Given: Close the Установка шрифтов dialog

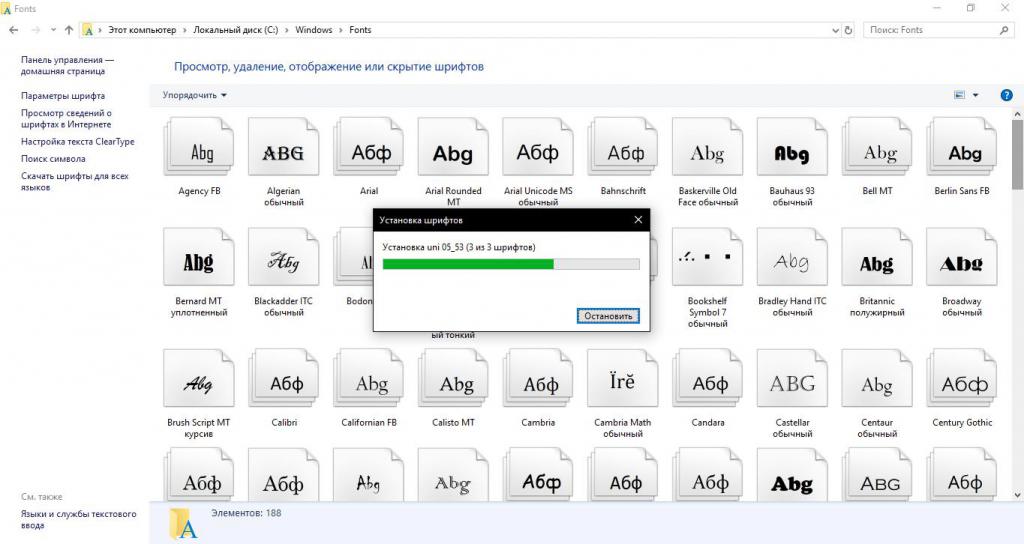Looking at the screenshot, I should [x=638, y=220].
